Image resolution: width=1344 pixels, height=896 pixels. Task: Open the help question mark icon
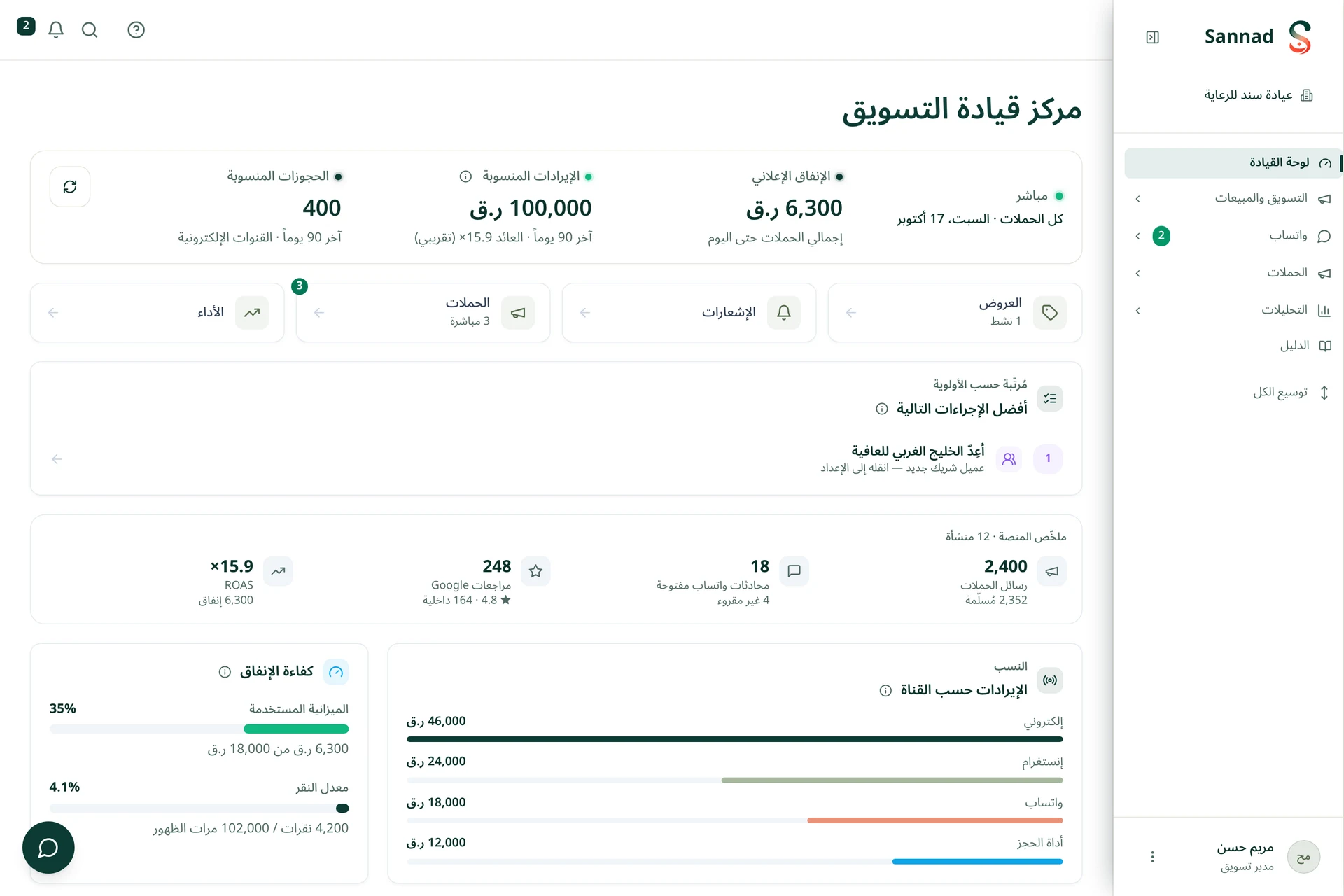tap(136, 29)
